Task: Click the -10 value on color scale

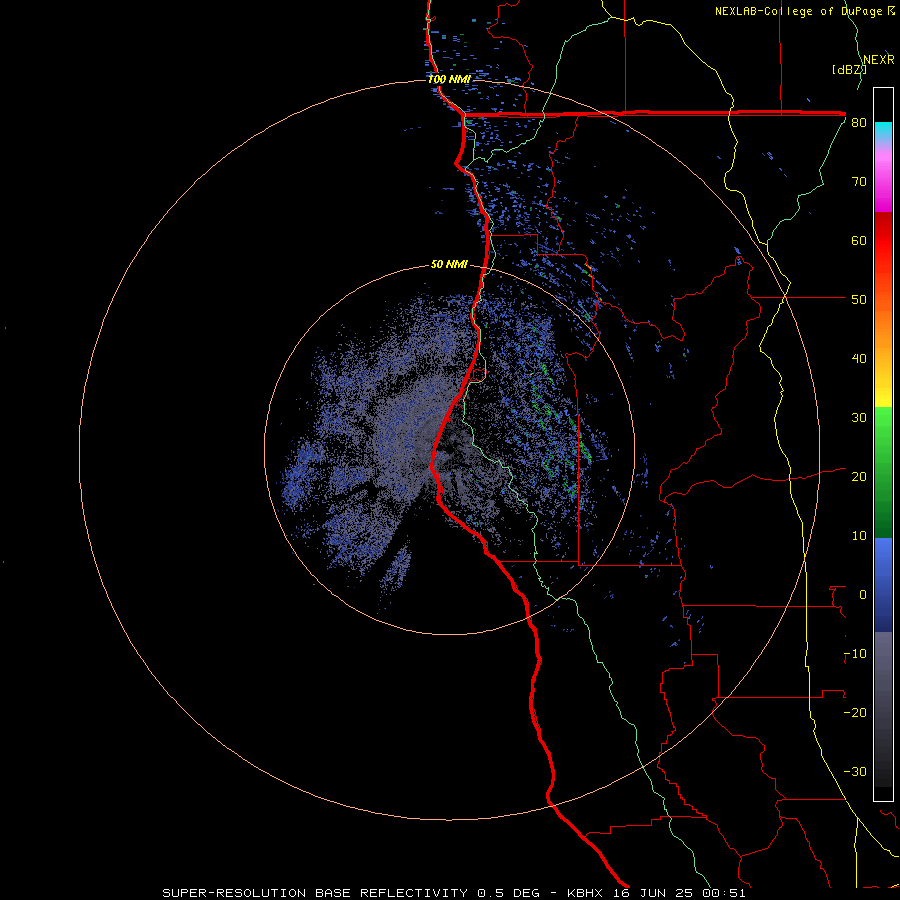Action: [x=855, y=654]
